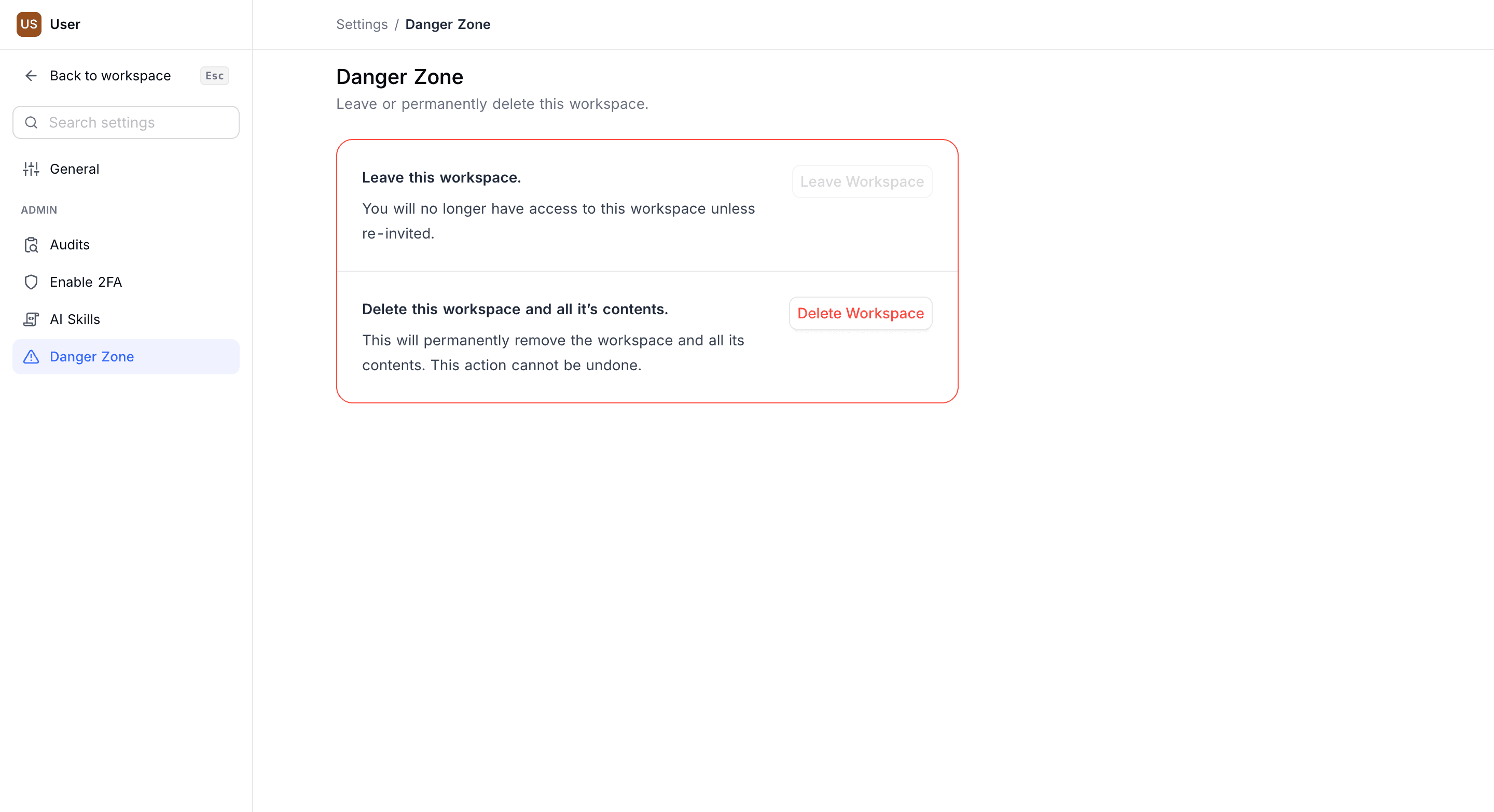Click the Settings breadcrumb link
This screenshot has height=812, width=1494.
[362, 24]
